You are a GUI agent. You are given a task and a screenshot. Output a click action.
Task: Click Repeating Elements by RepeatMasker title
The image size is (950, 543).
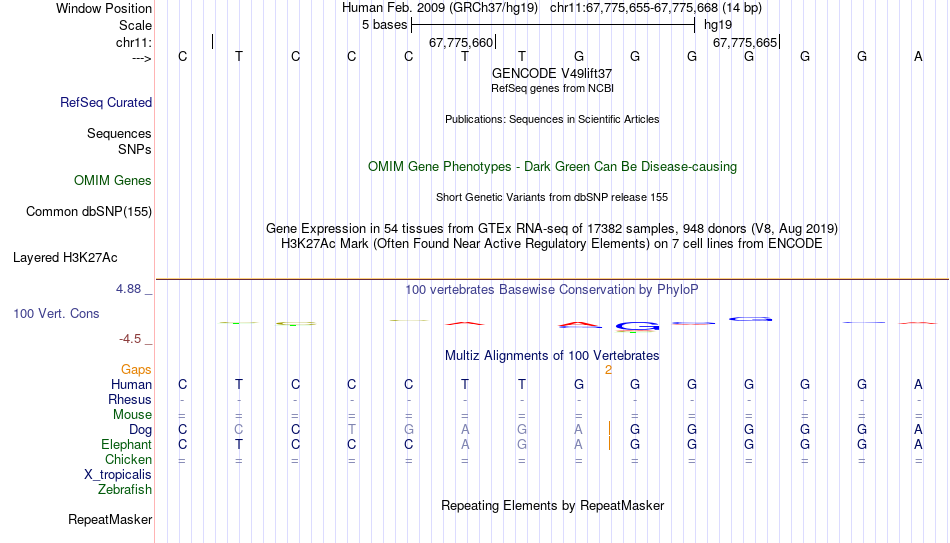coord(552,505)
